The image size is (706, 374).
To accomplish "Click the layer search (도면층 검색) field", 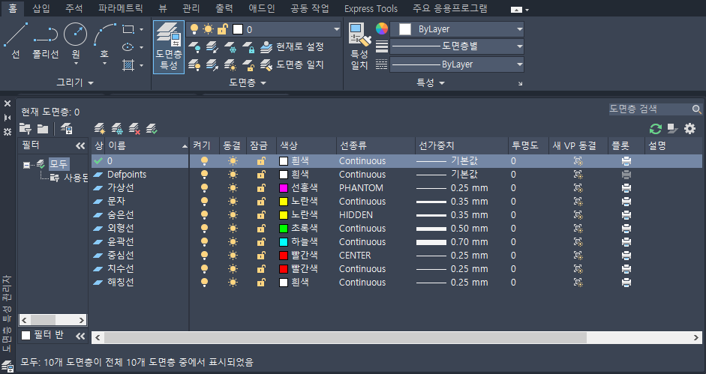I will click(x=650, y=109).
